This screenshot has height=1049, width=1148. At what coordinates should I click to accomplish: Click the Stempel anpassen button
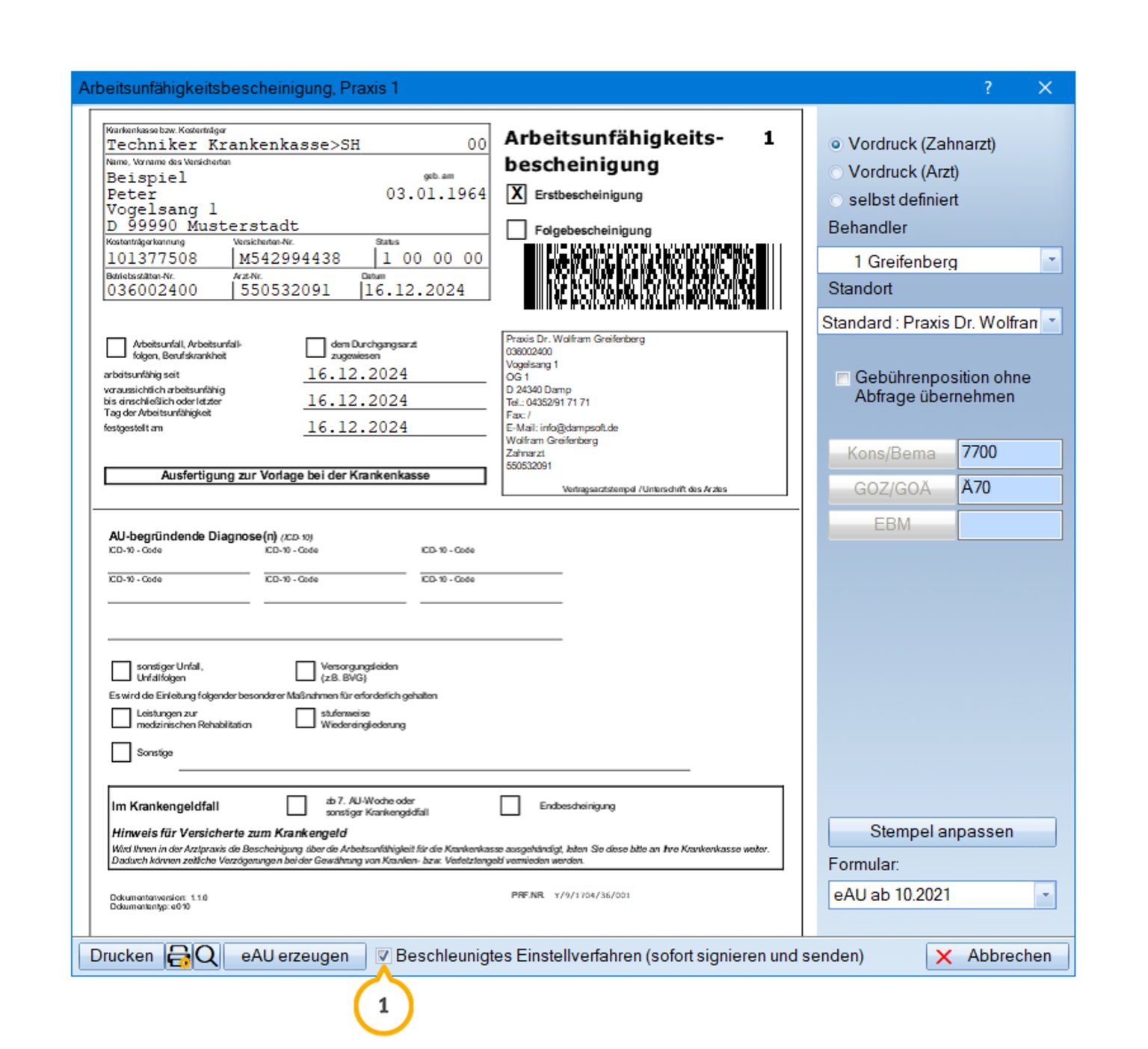(x=942, y=831)
